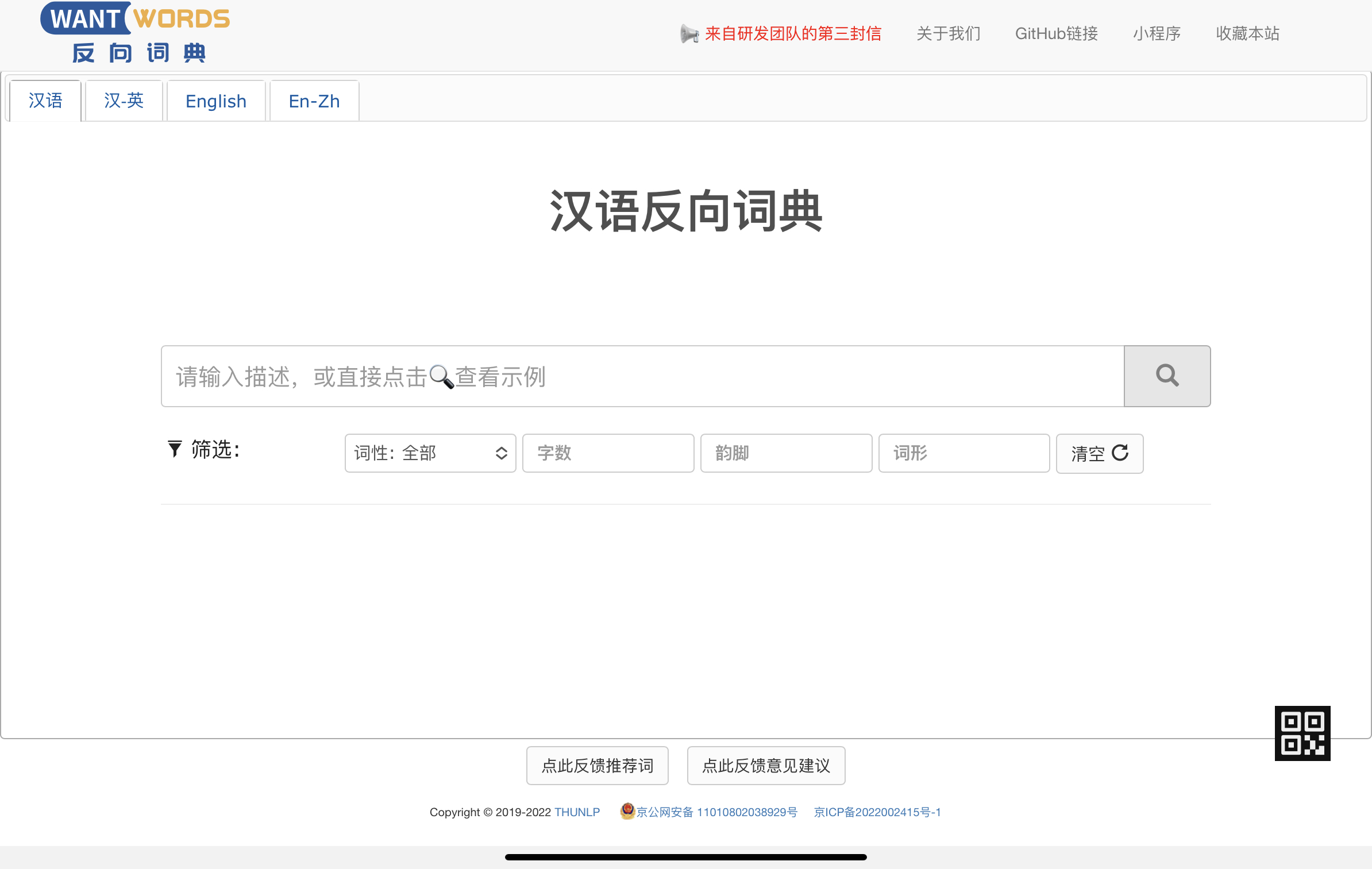The height and width of the screenshot is (869, 1372).
Task: Click the magnifying glass search button
Action: (x=1167, y=376)
